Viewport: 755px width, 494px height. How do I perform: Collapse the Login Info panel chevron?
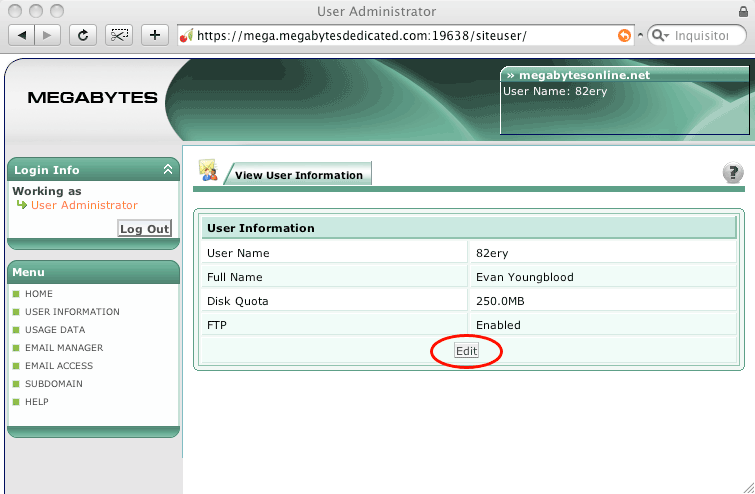click(168, 169)
